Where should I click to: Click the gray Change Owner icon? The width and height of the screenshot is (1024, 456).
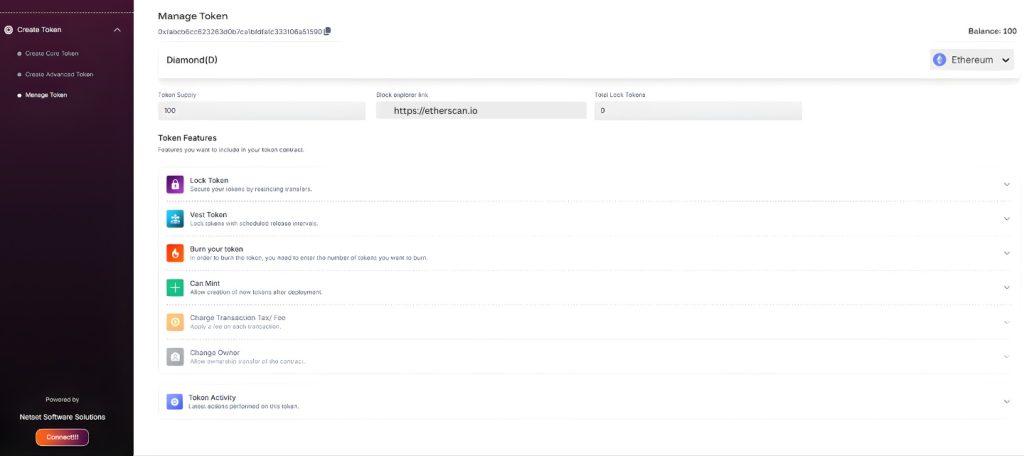pos(174,357)
